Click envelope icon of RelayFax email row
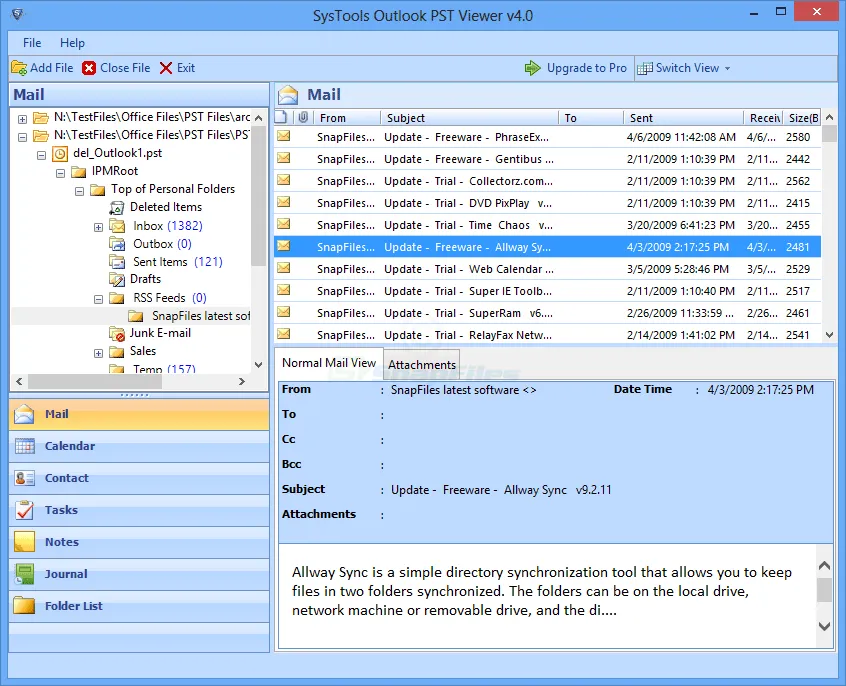The width and height of the screenshot is (846, 686). click(x=284, y=334)
